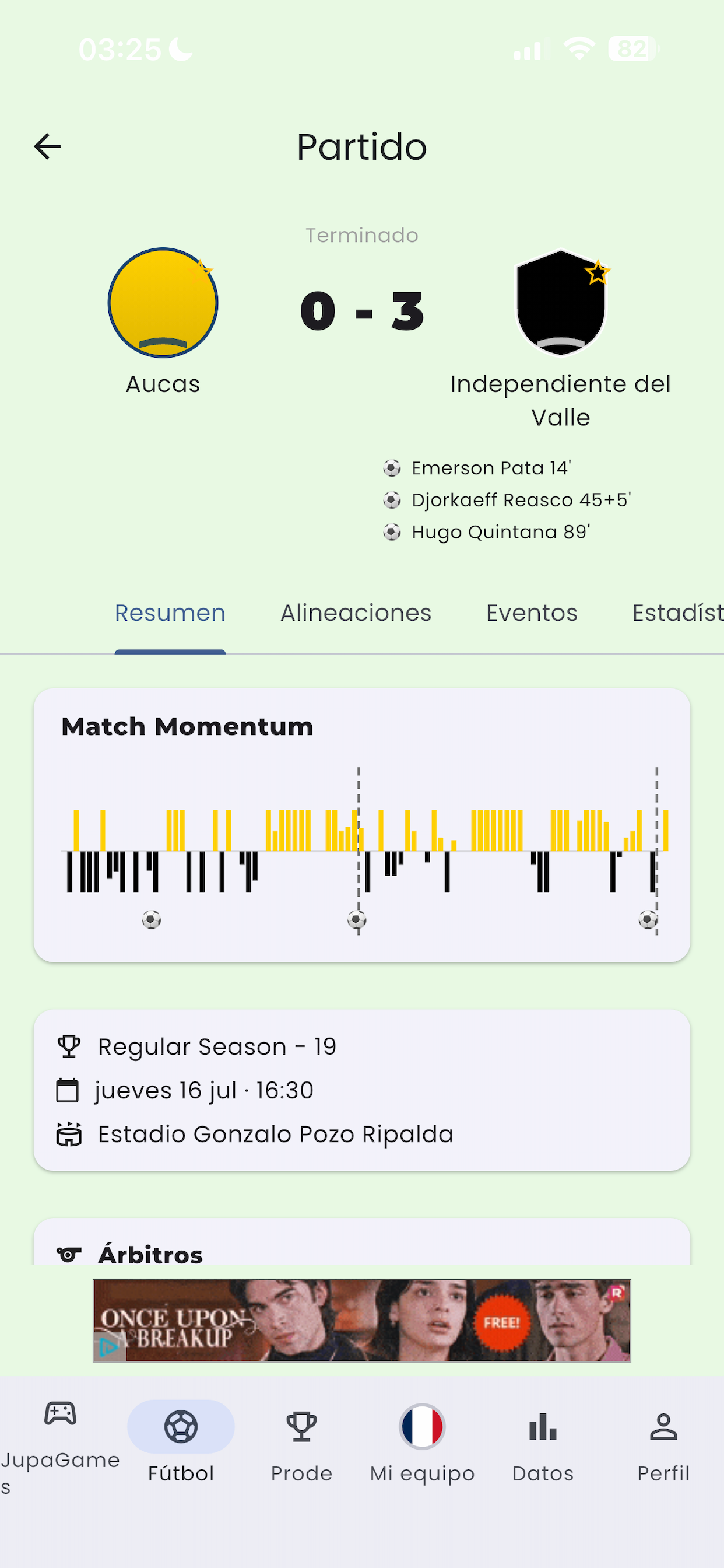Tap the Fútbol ball icon
This screenshot has width=724, height=1568.
pos(181,1427)
